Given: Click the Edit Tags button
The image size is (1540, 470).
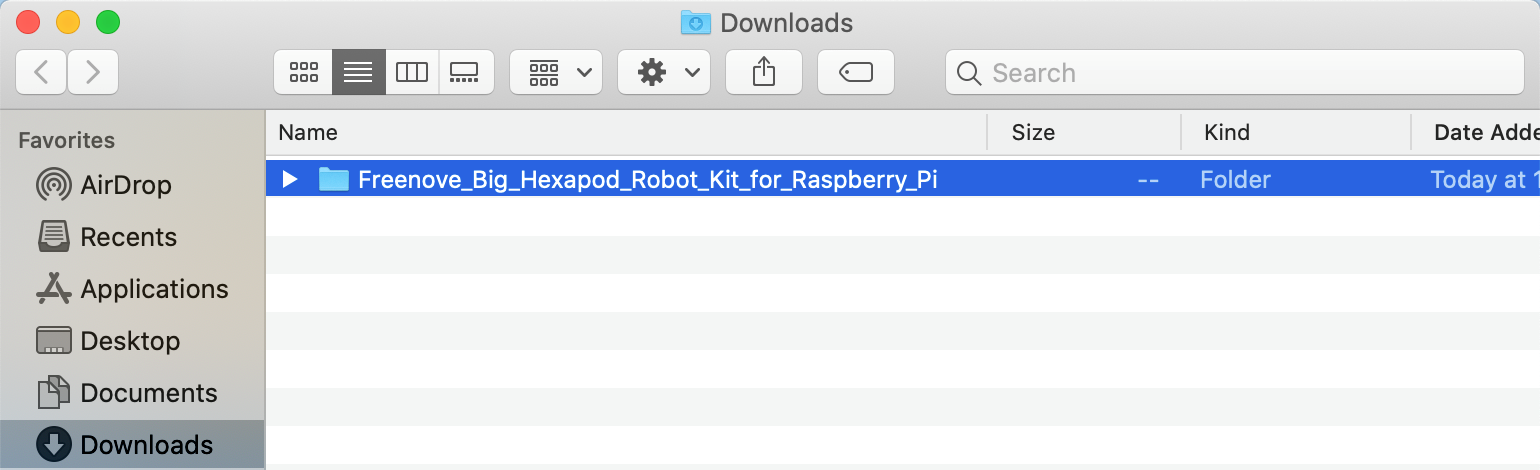Looking at the screenshot, I should point(856,72).
